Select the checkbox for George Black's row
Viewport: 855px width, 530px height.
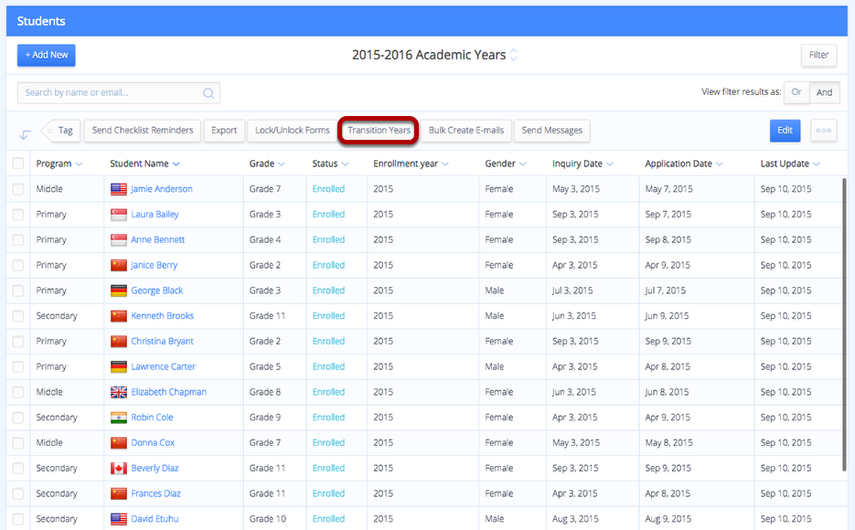[18, 291]
